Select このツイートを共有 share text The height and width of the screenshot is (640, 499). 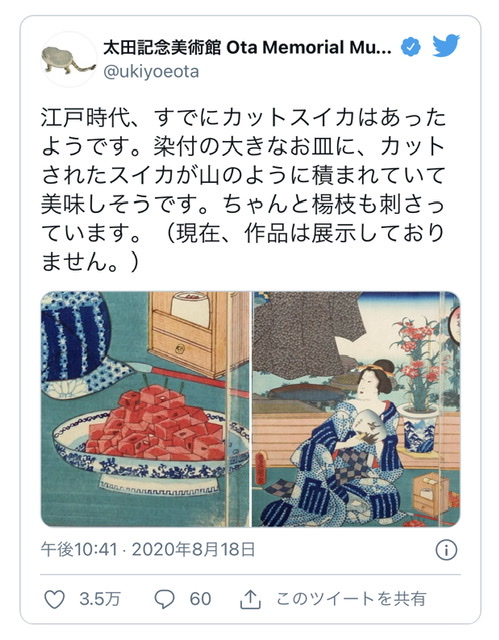click(x=351, y=599)
